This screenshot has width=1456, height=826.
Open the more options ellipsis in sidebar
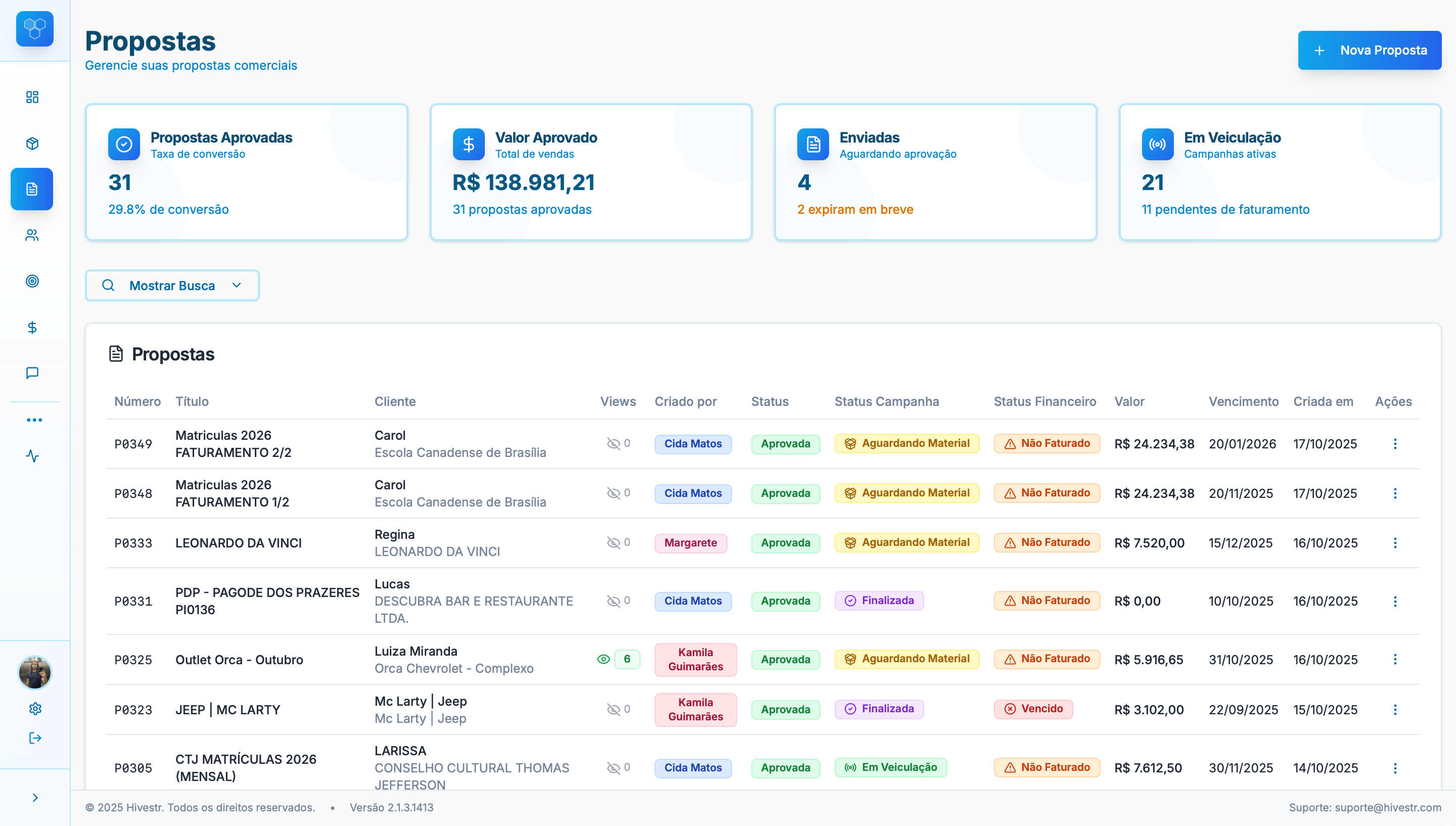coord(34,421)
